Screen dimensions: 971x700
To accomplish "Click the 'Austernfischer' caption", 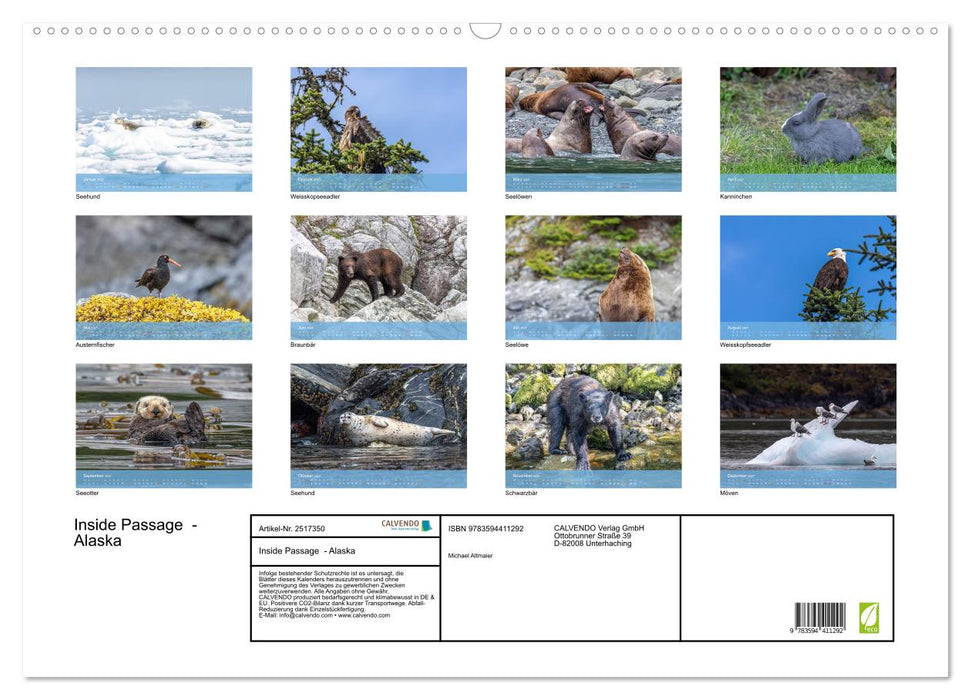I will pos(95,344).
